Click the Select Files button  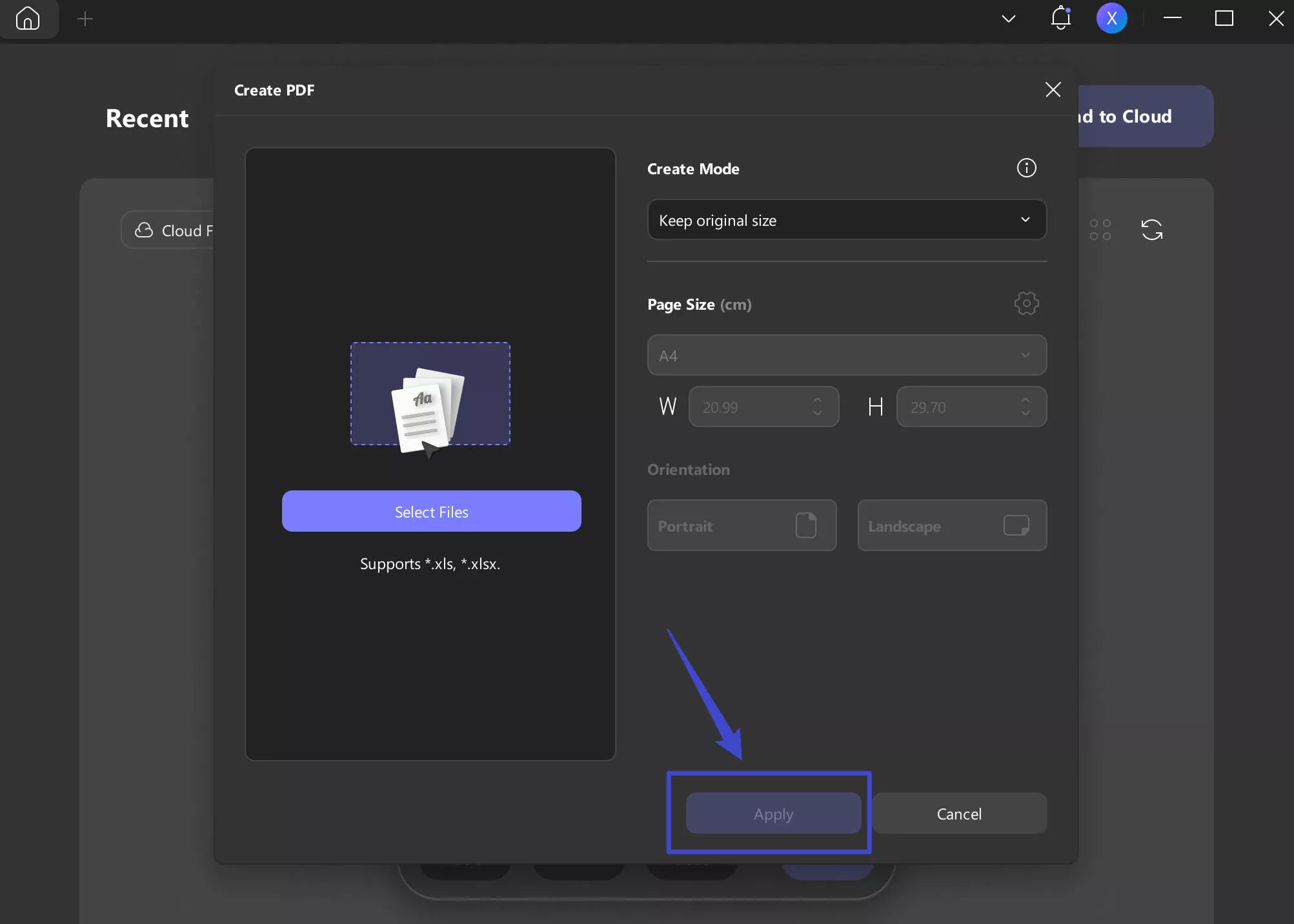tap(431, 511)
